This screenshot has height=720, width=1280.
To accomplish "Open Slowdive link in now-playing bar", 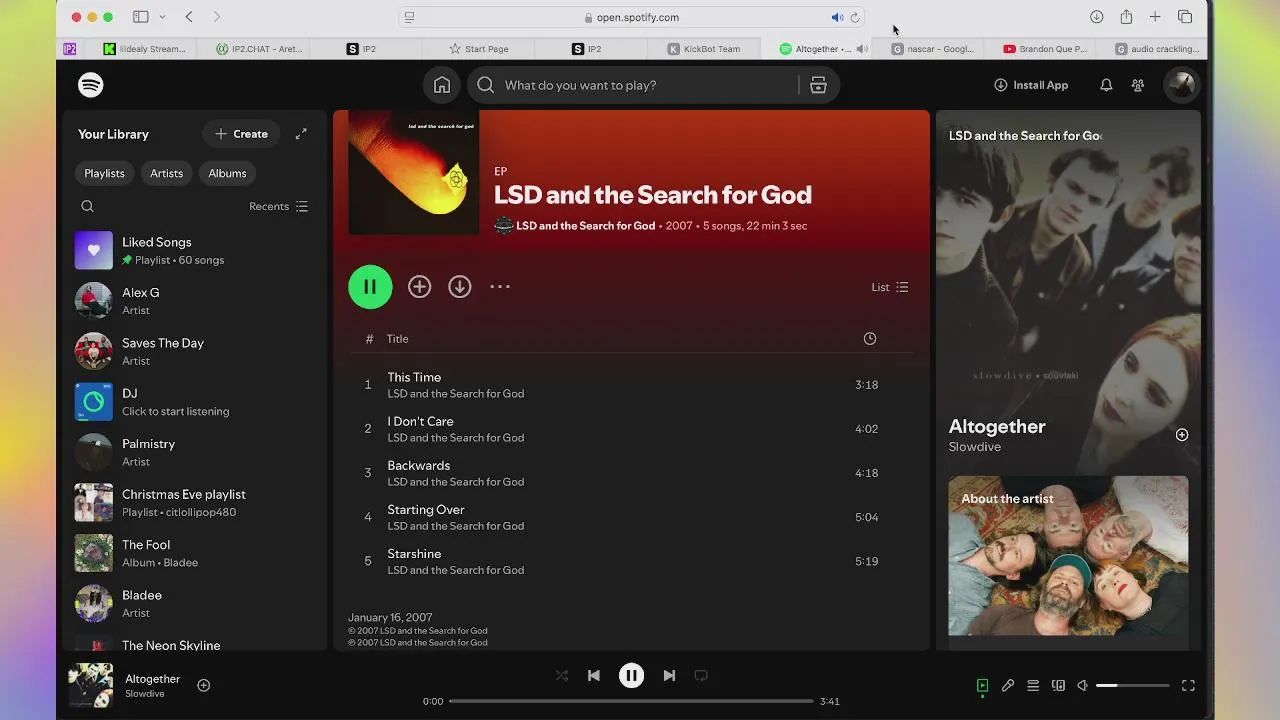I will click(145, 694).
